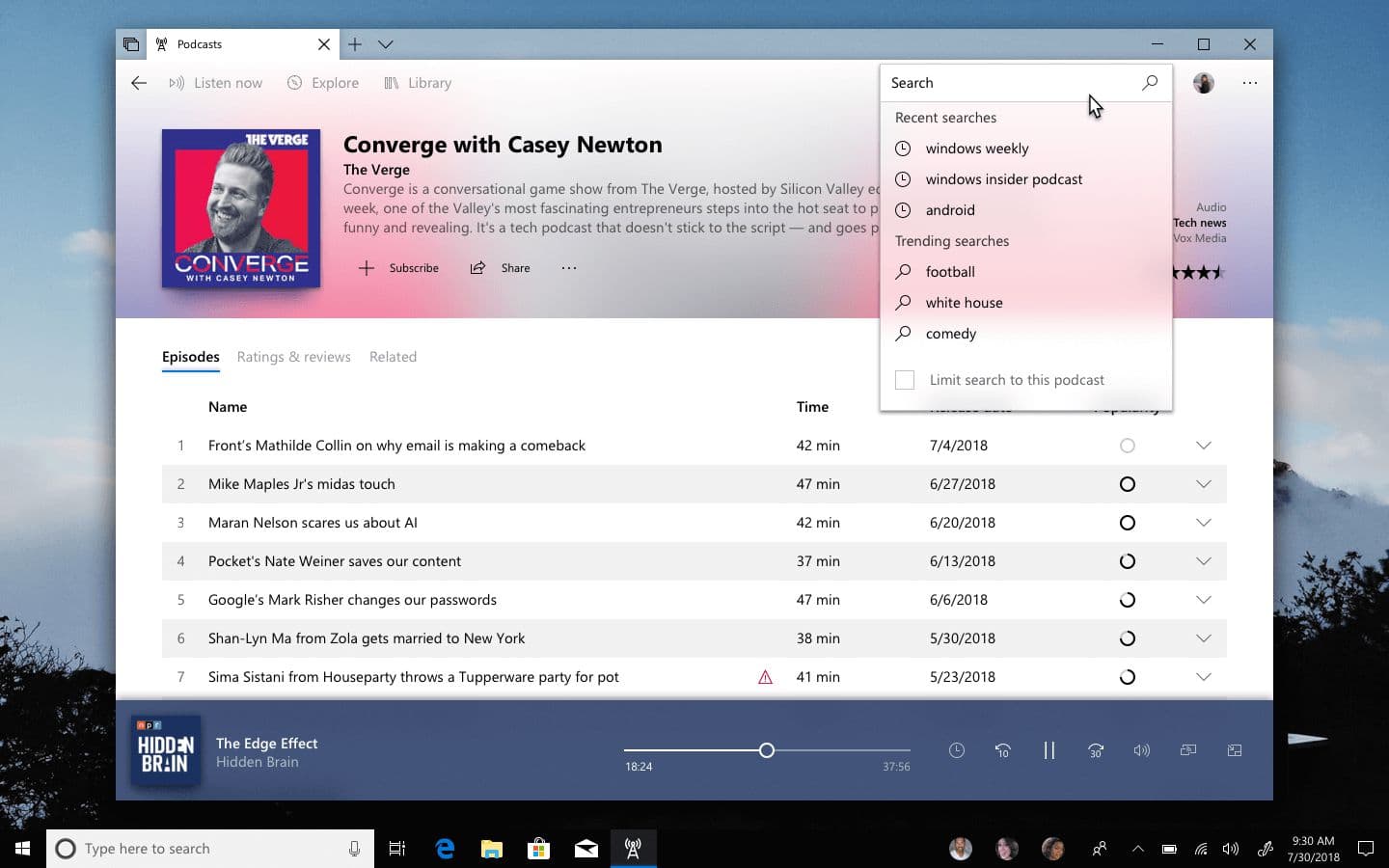Open the sleep timer clock icon
The height and width of the screenshot is (868, 1389).
click(957, 750)
